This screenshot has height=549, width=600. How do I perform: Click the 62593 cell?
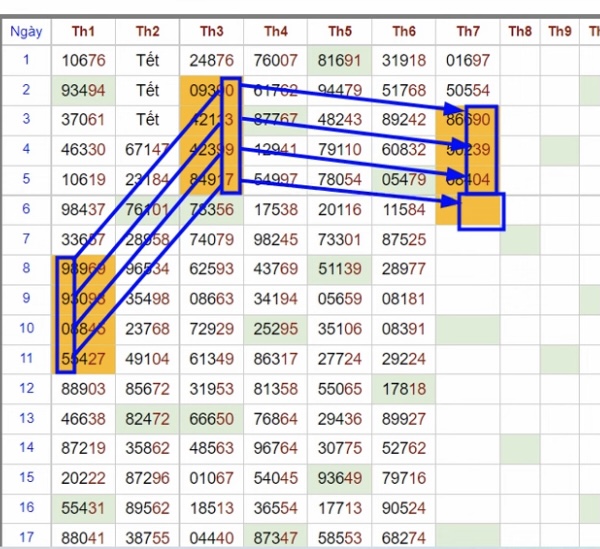tap(212, 269)
